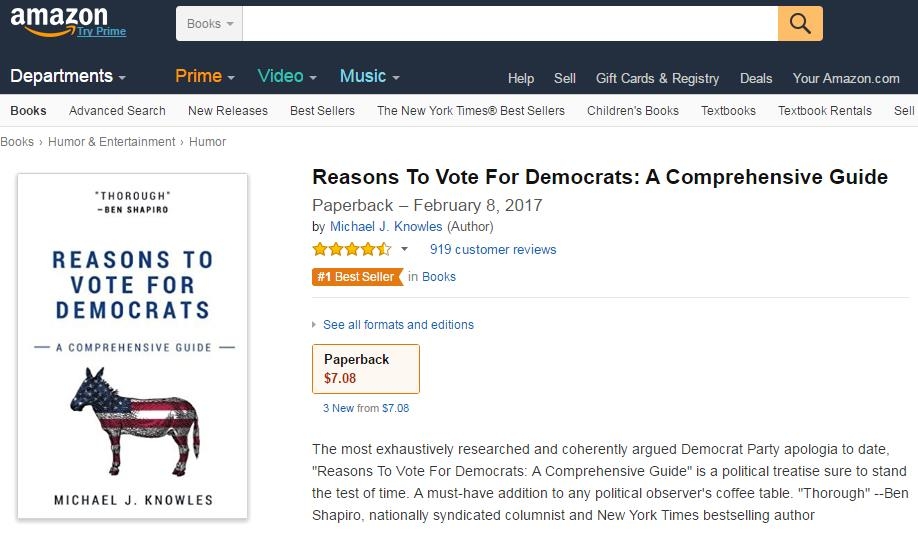Click the book cover thumbnail
This screenshot has width=918, height=536.
[133, 345]
